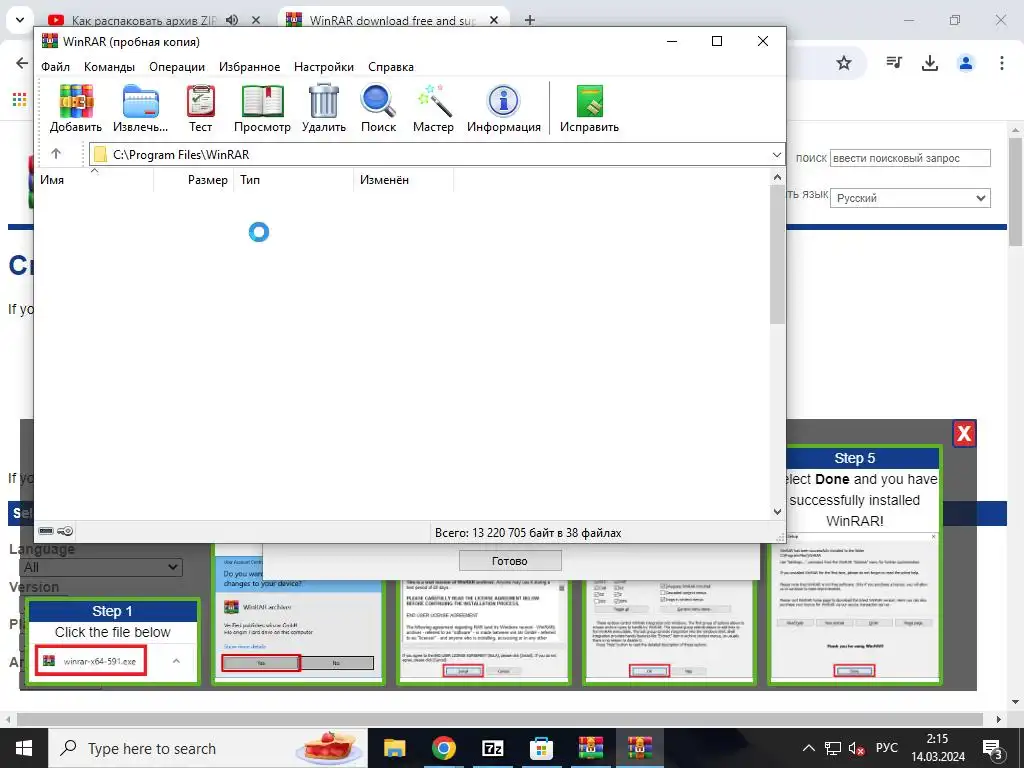
Task: Close the WinRAR download browser tab
Action: coord(494,20)
